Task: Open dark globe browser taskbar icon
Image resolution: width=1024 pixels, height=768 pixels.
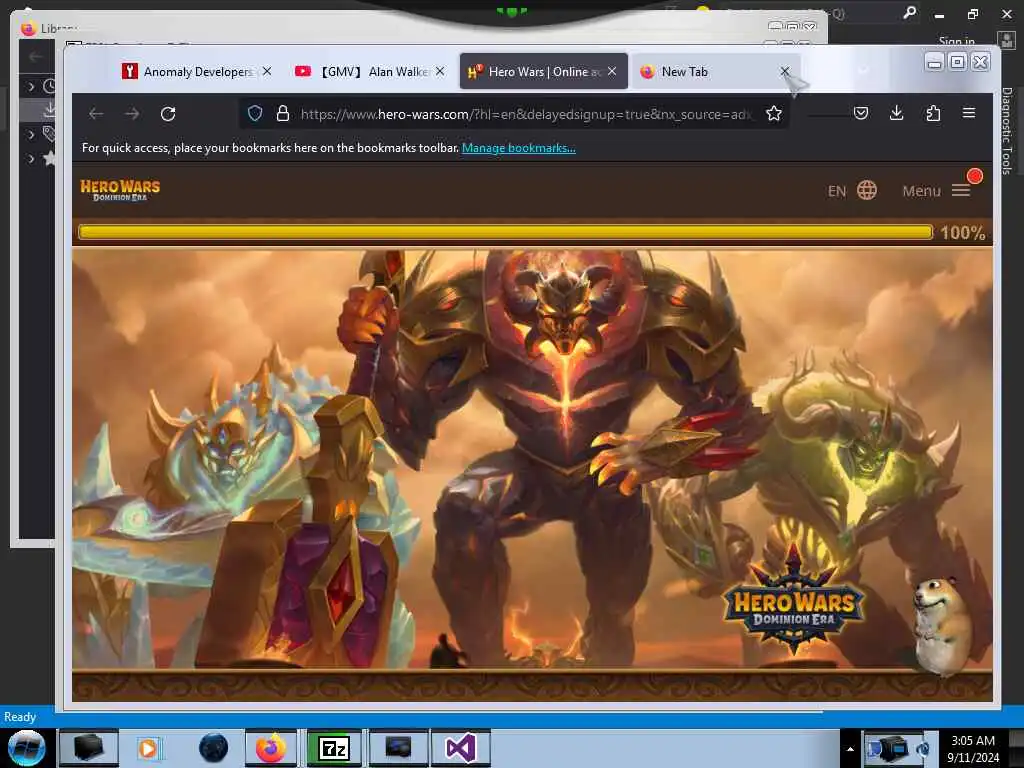Action: (213, 748)
